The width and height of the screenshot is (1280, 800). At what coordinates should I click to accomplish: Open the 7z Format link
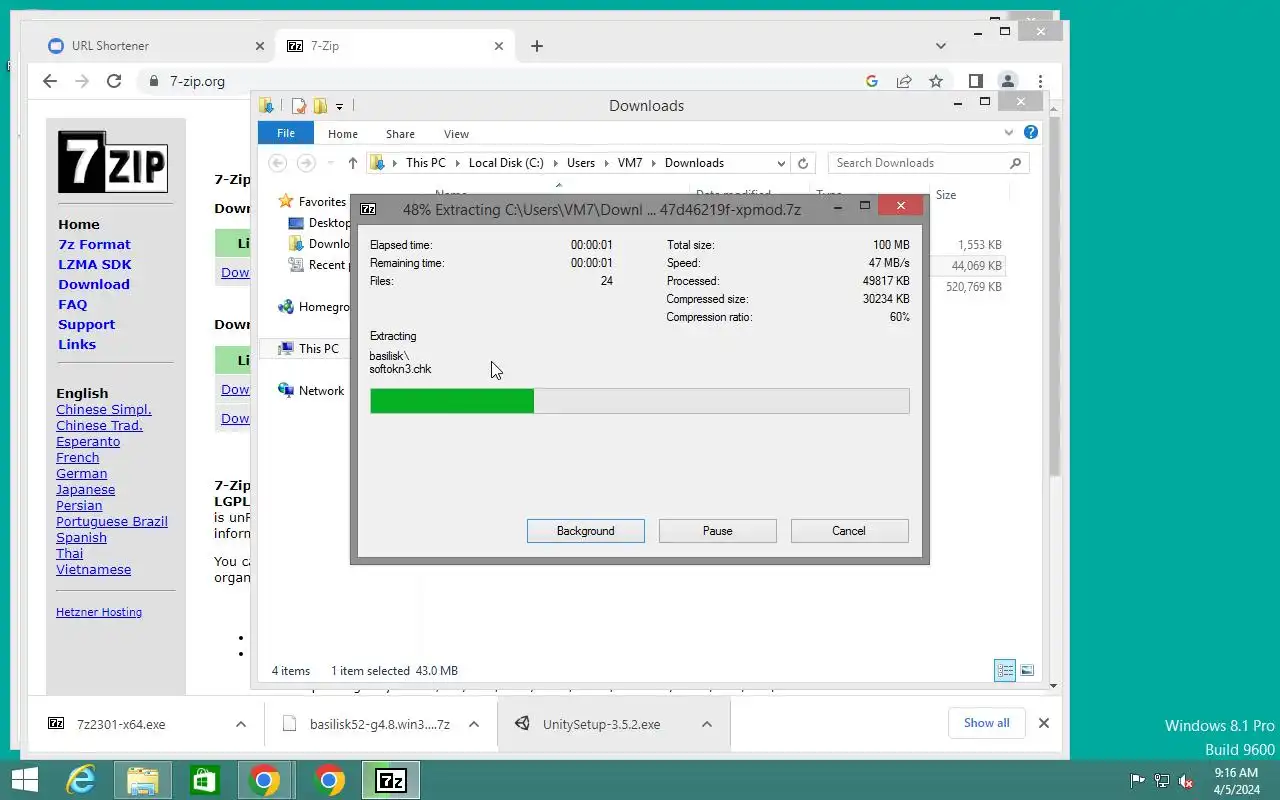(94, 245)
